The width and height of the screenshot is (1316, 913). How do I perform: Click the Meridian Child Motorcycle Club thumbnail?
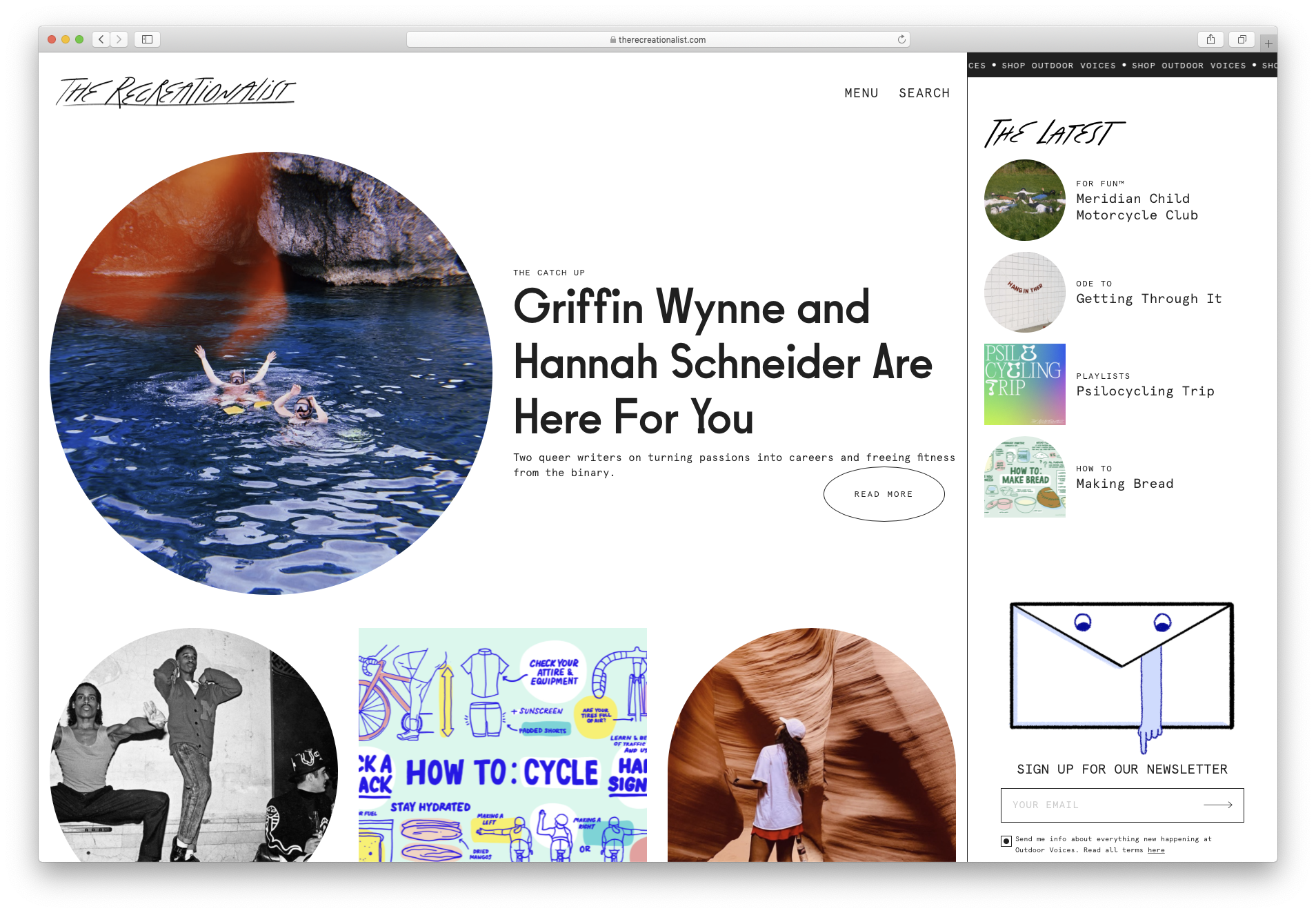1024,200
